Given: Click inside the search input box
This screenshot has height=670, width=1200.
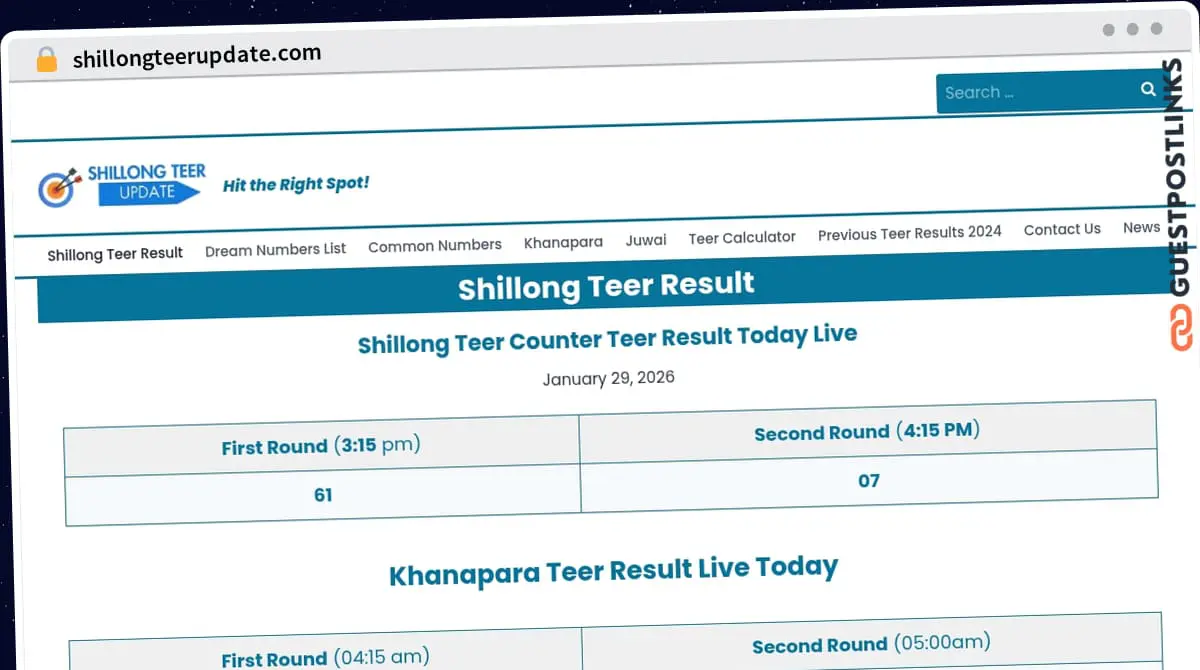Looking at the screenshot, I should pyautogui.click(x=1030, y=91).
